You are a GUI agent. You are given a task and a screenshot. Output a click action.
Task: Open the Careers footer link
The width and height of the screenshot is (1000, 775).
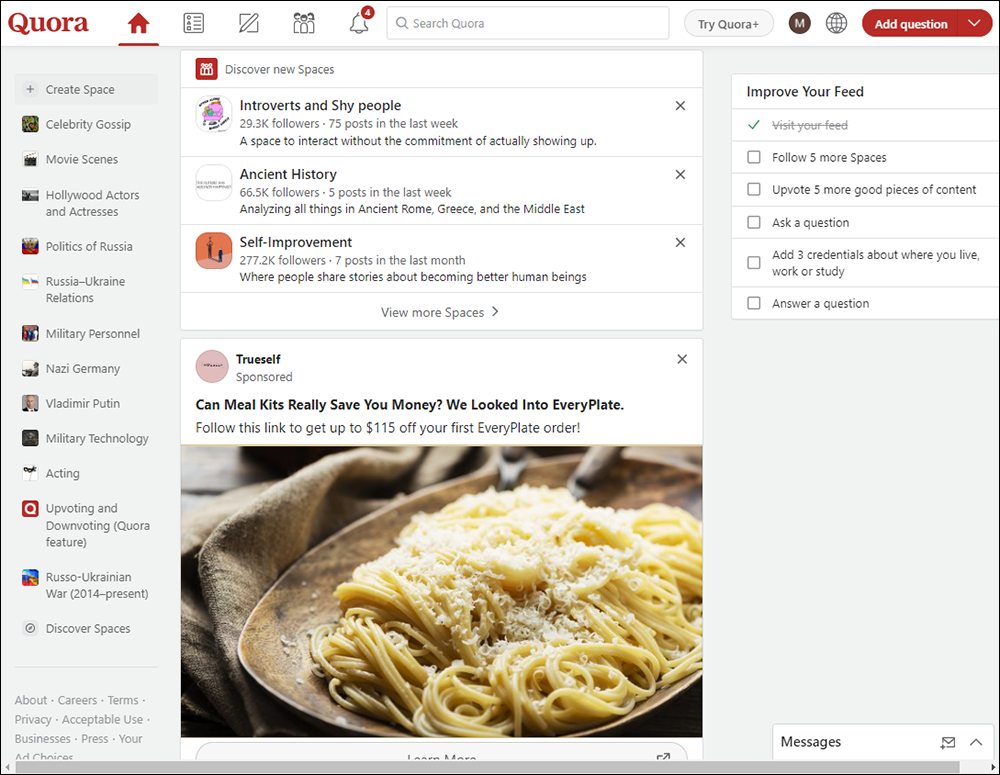[x=77, y=700]
